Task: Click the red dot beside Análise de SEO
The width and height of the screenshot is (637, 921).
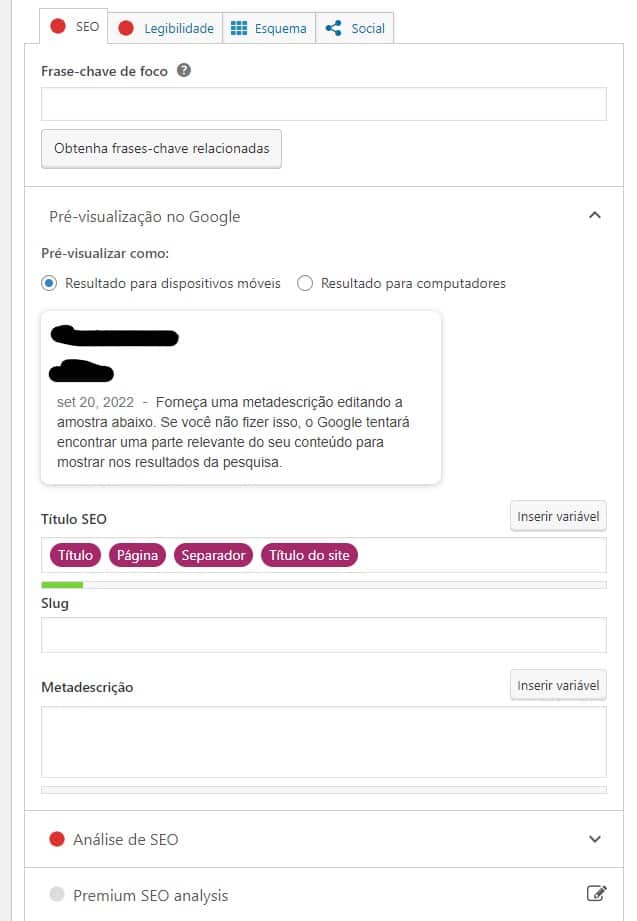Action: pos(57,839)
